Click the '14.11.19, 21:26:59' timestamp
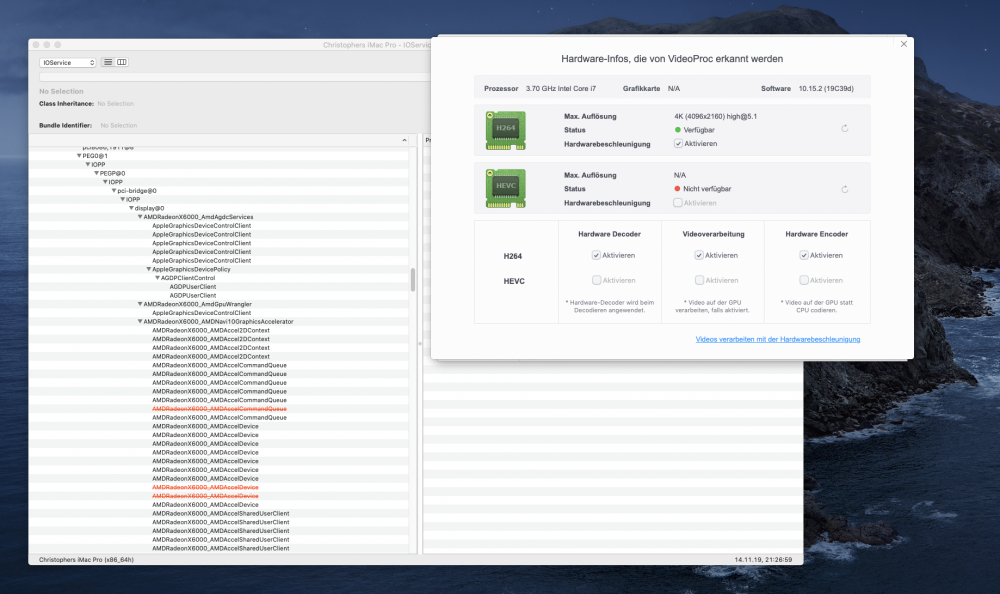This screenshot has height=594, width=1000. coord(763,560)
